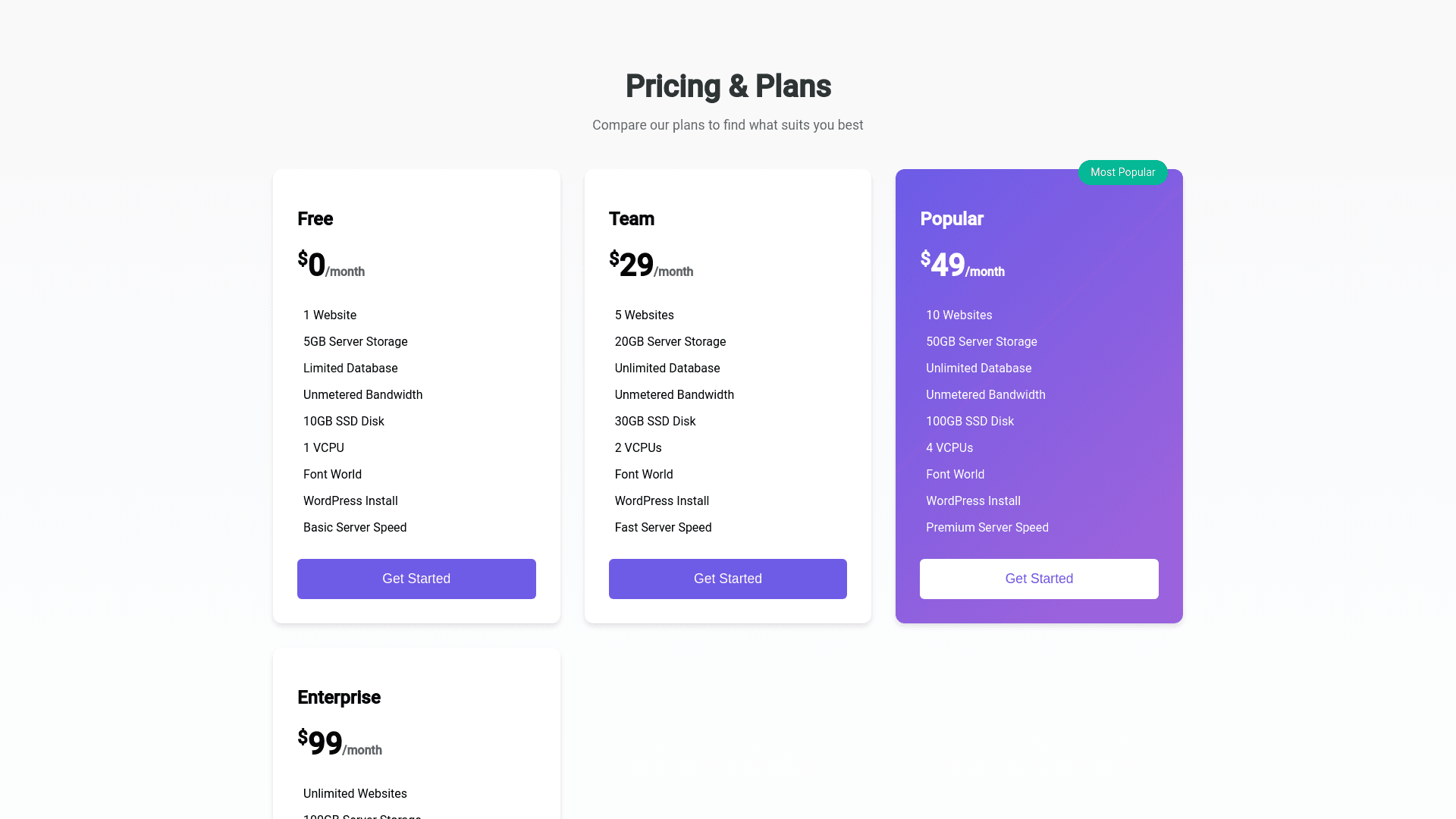Click Get Started on the Team plan
The image size is (1456, 819).
click(x=727, y=579)
